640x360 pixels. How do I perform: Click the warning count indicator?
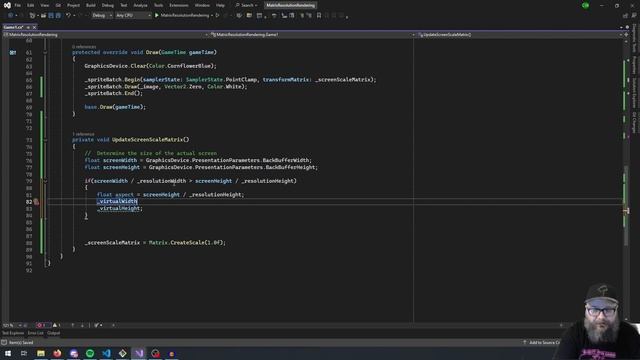click(x=57, y=325)
